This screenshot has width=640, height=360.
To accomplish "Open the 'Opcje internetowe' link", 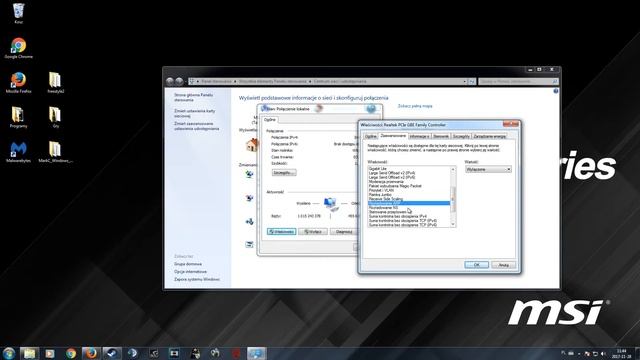I will pyautogui.click(x=190, y=272).
